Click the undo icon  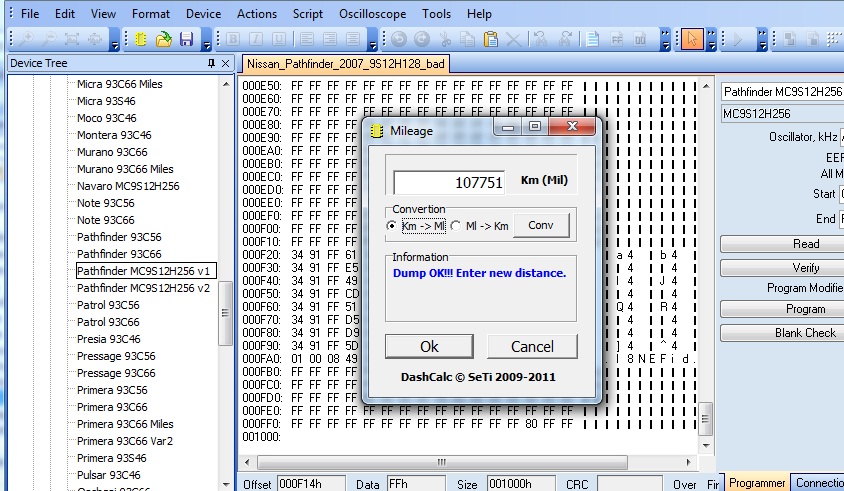tap(399, 39)
